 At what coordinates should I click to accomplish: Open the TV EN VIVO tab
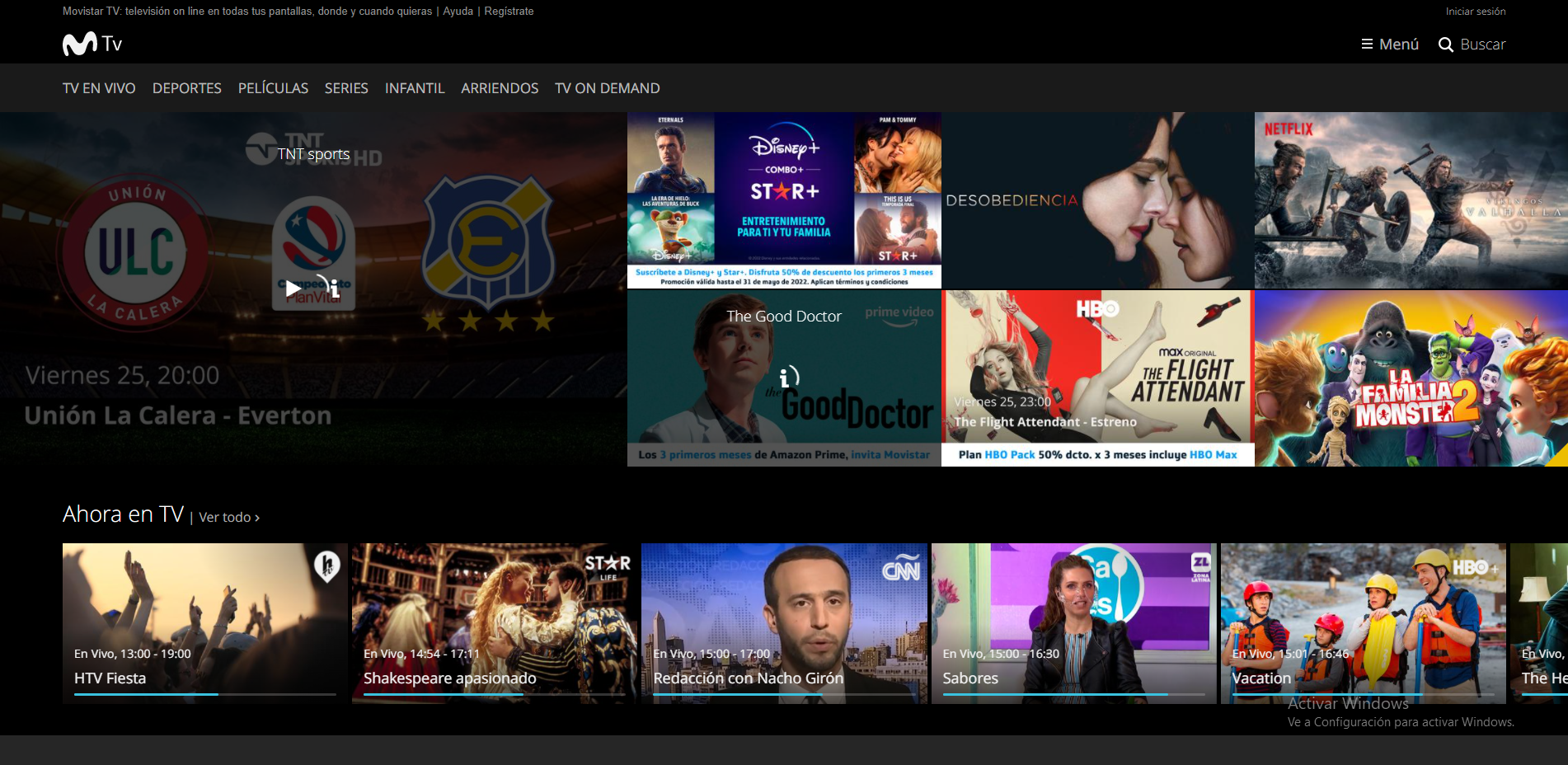[99, 88]
